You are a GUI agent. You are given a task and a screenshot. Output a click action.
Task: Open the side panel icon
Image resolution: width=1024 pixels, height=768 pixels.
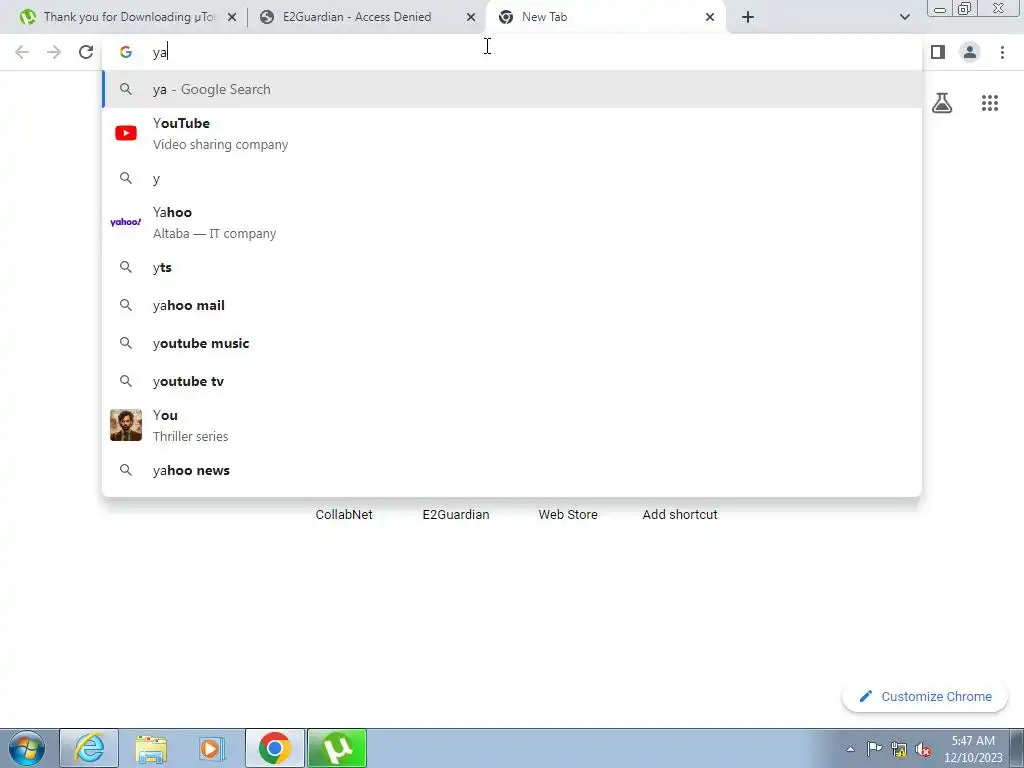tap(938, 52)
